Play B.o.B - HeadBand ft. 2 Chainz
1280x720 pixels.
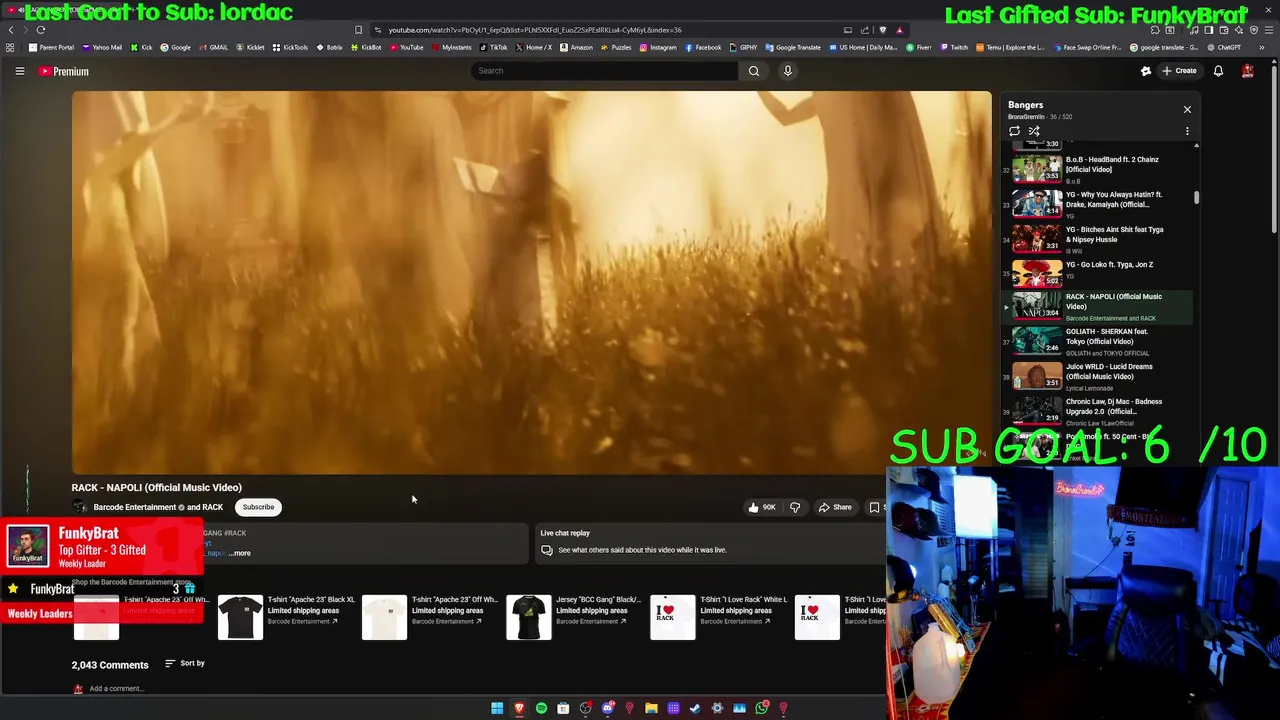click(1097, 168)
